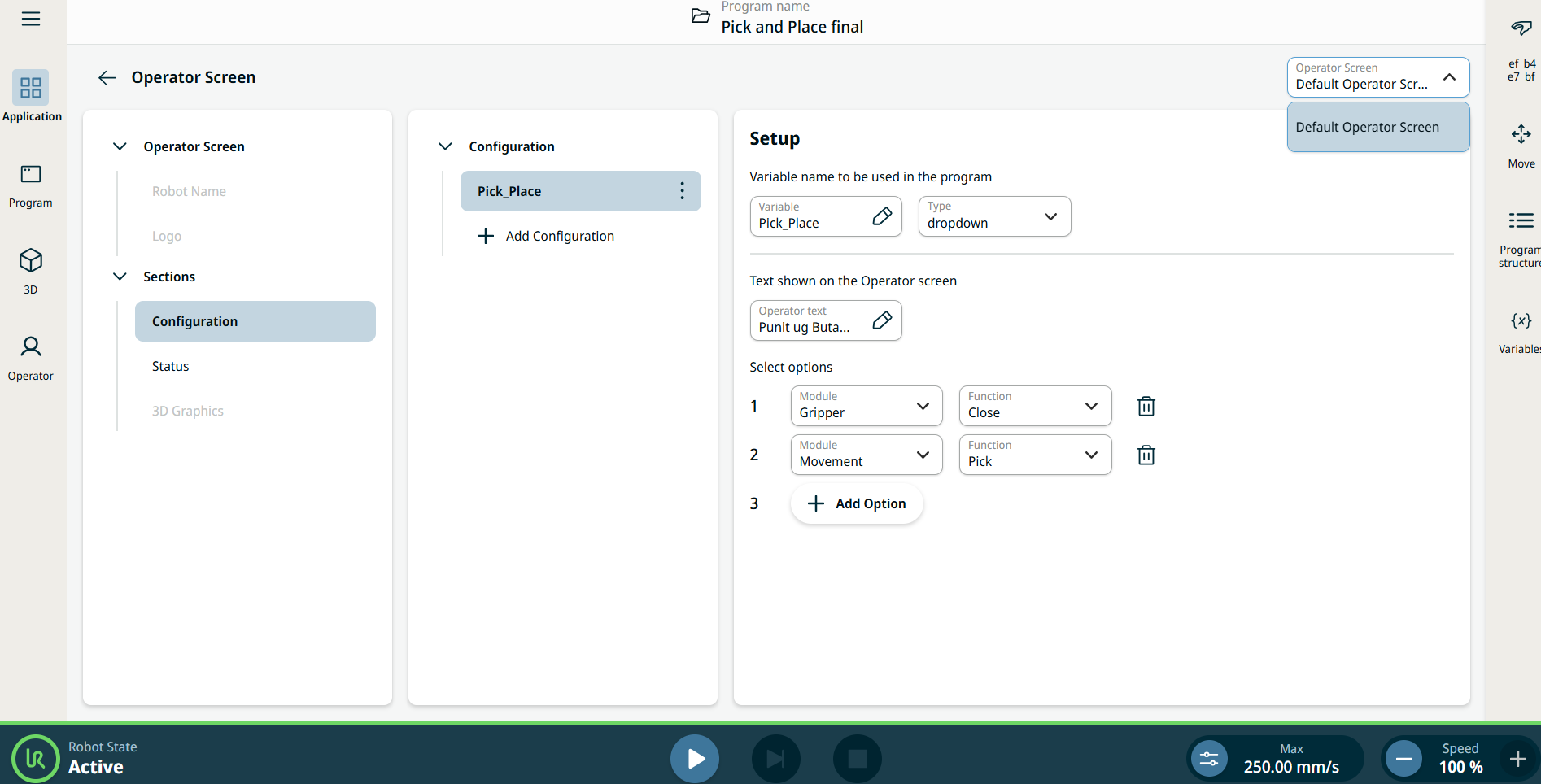Delete option 2 Movement Pick

click(x=1146, y=455)
